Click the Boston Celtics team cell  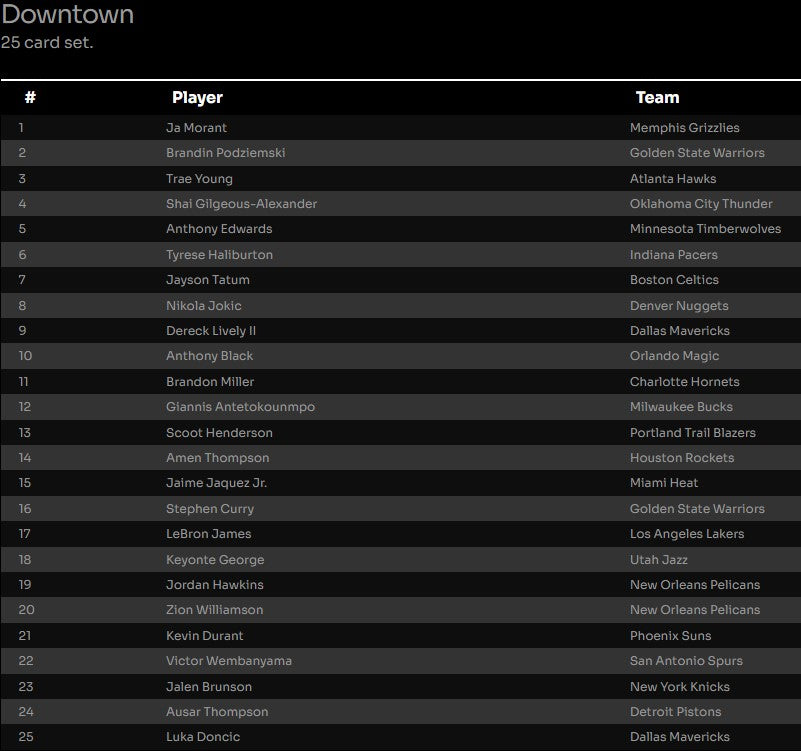(x=674, y=280)
